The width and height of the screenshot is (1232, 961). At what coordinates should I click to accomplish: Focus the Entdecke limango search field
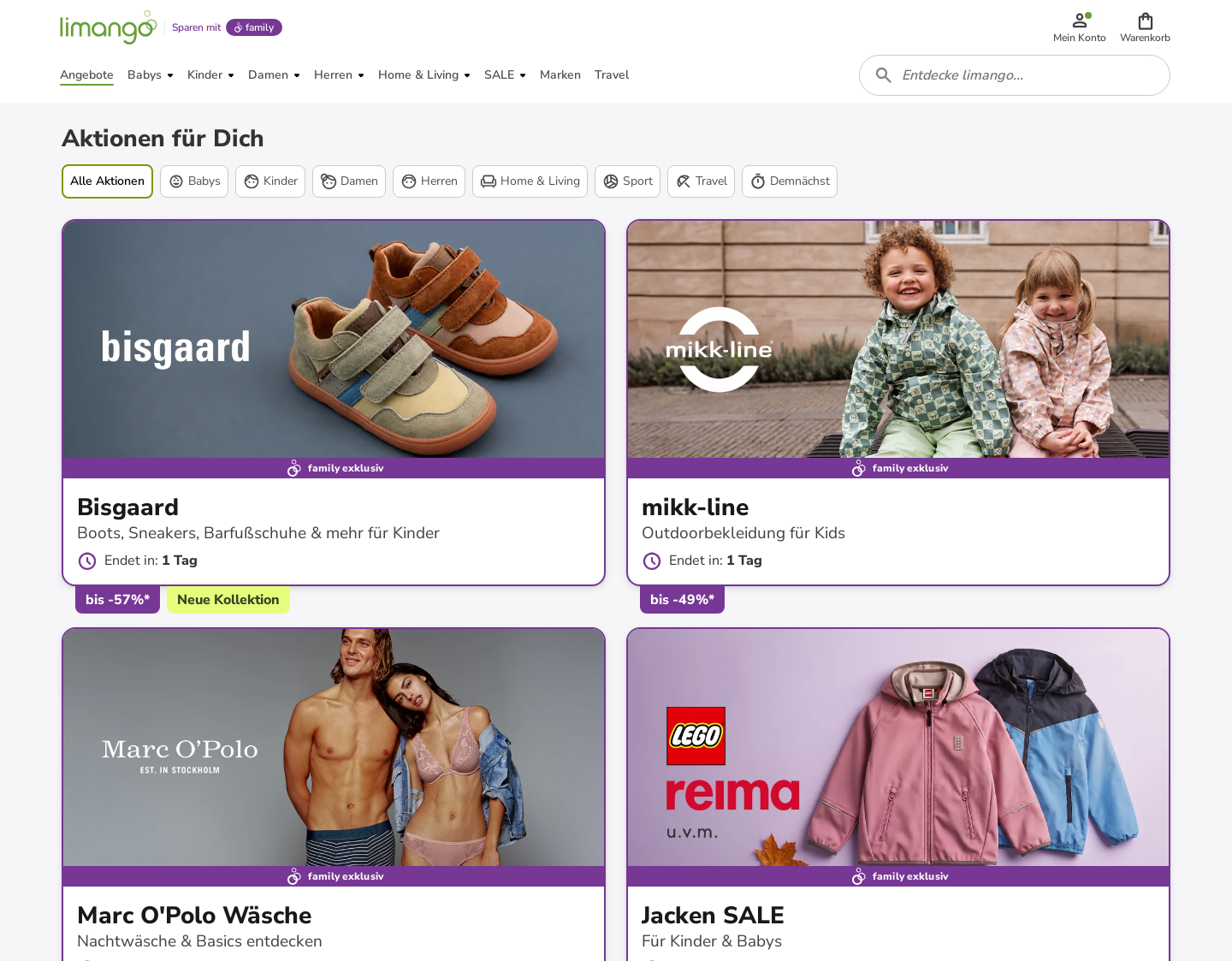click(x=1015, y=75)
